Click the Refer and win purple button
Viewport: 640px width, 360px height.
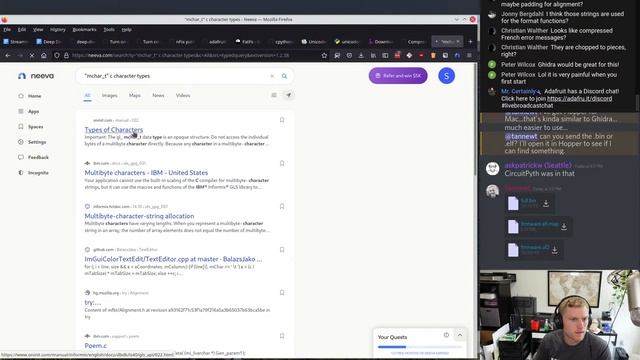pyautogui.click(x=398, y=76)
